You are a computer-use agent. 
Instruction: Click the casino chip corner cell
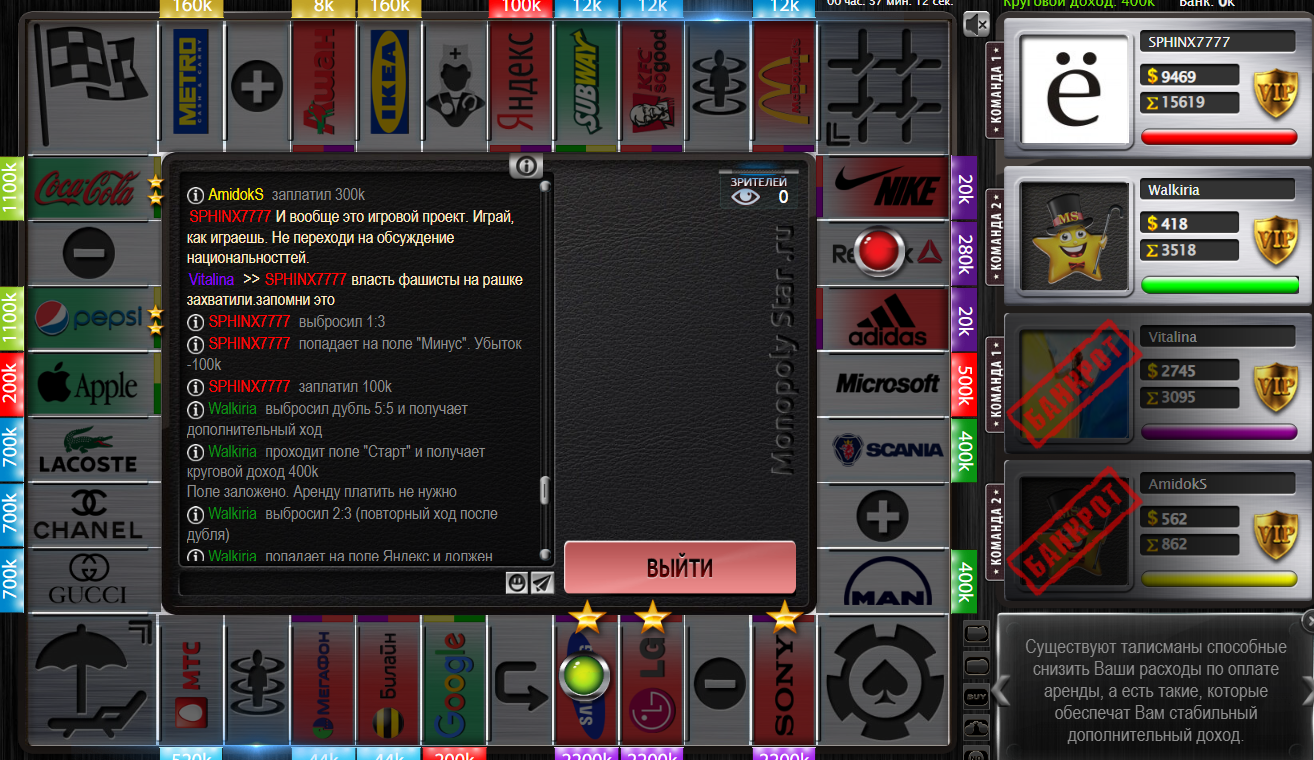point(884,682)
